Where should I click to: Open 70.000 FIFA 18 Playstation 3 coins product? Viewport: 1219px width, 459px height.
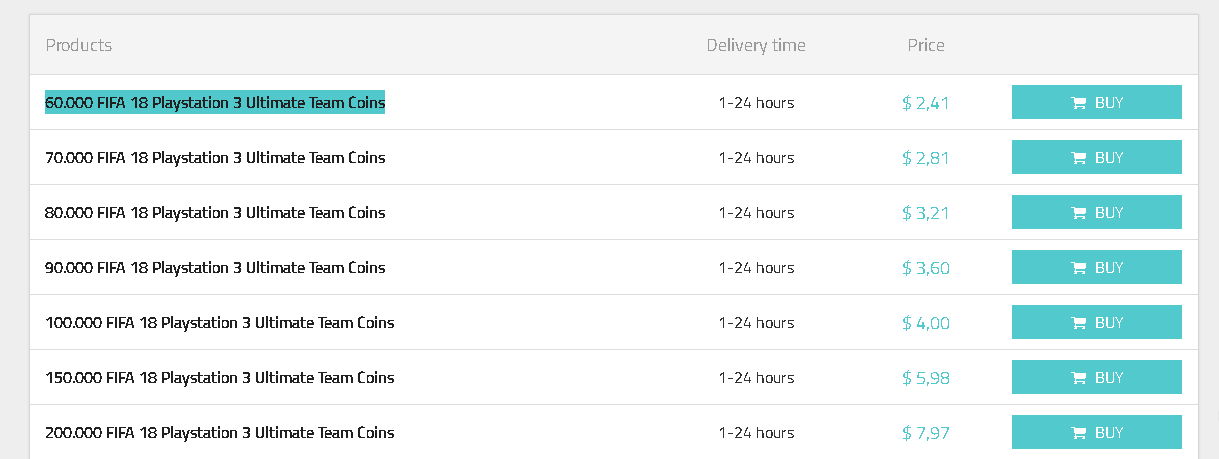[x=215, y=158]
